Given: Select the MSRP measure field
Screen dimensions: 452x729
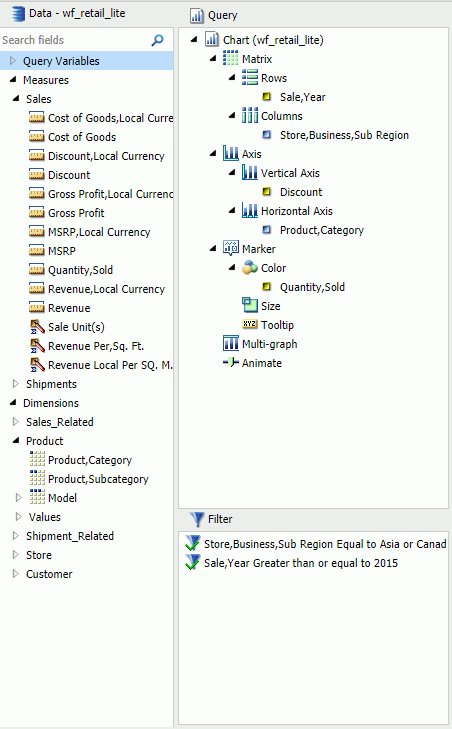Looking at the screenshot, I should [x=62, y=251].
